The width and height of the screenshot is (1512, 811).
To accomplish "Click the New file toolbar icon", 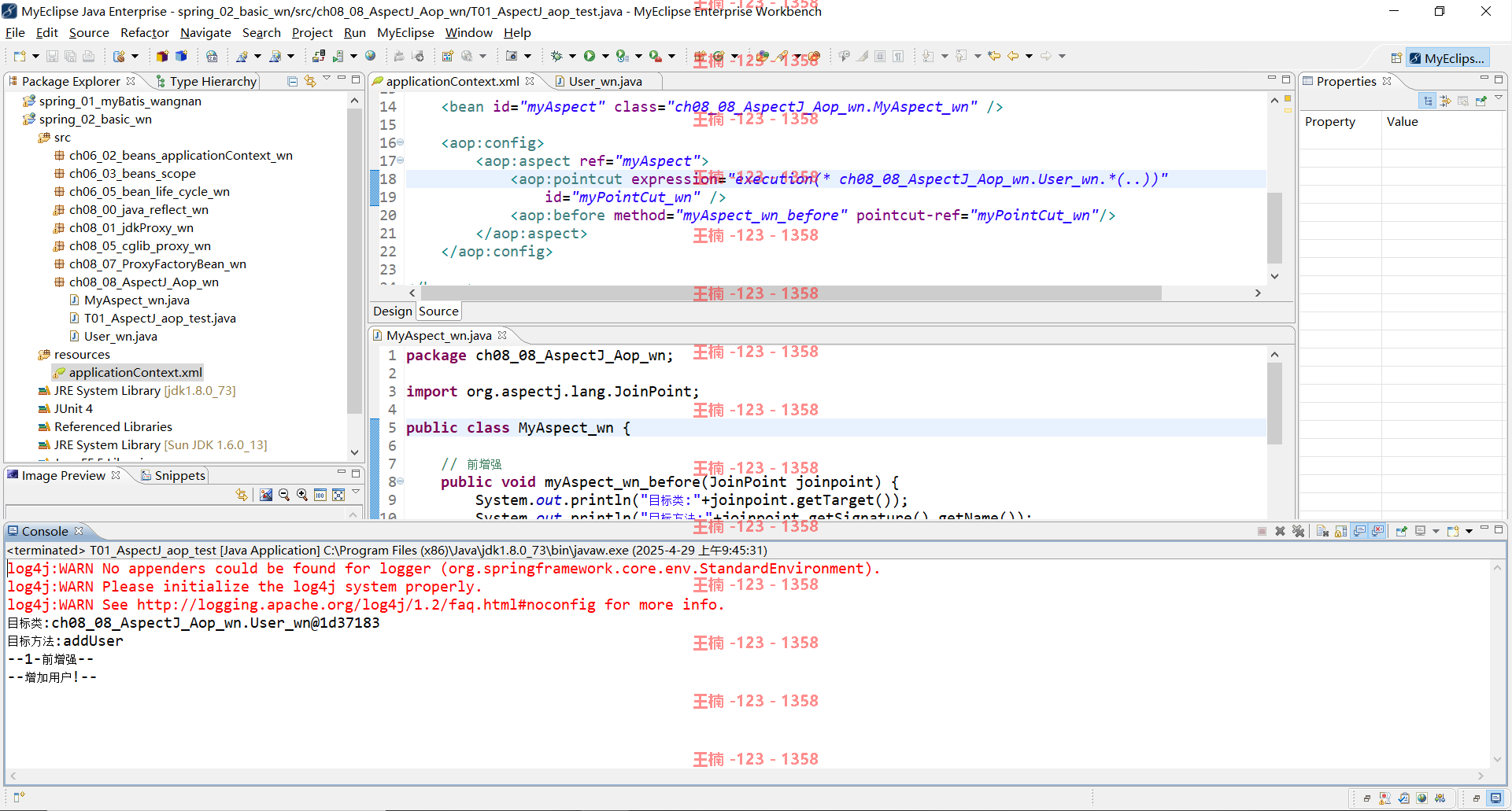I will tap(19, 56).
